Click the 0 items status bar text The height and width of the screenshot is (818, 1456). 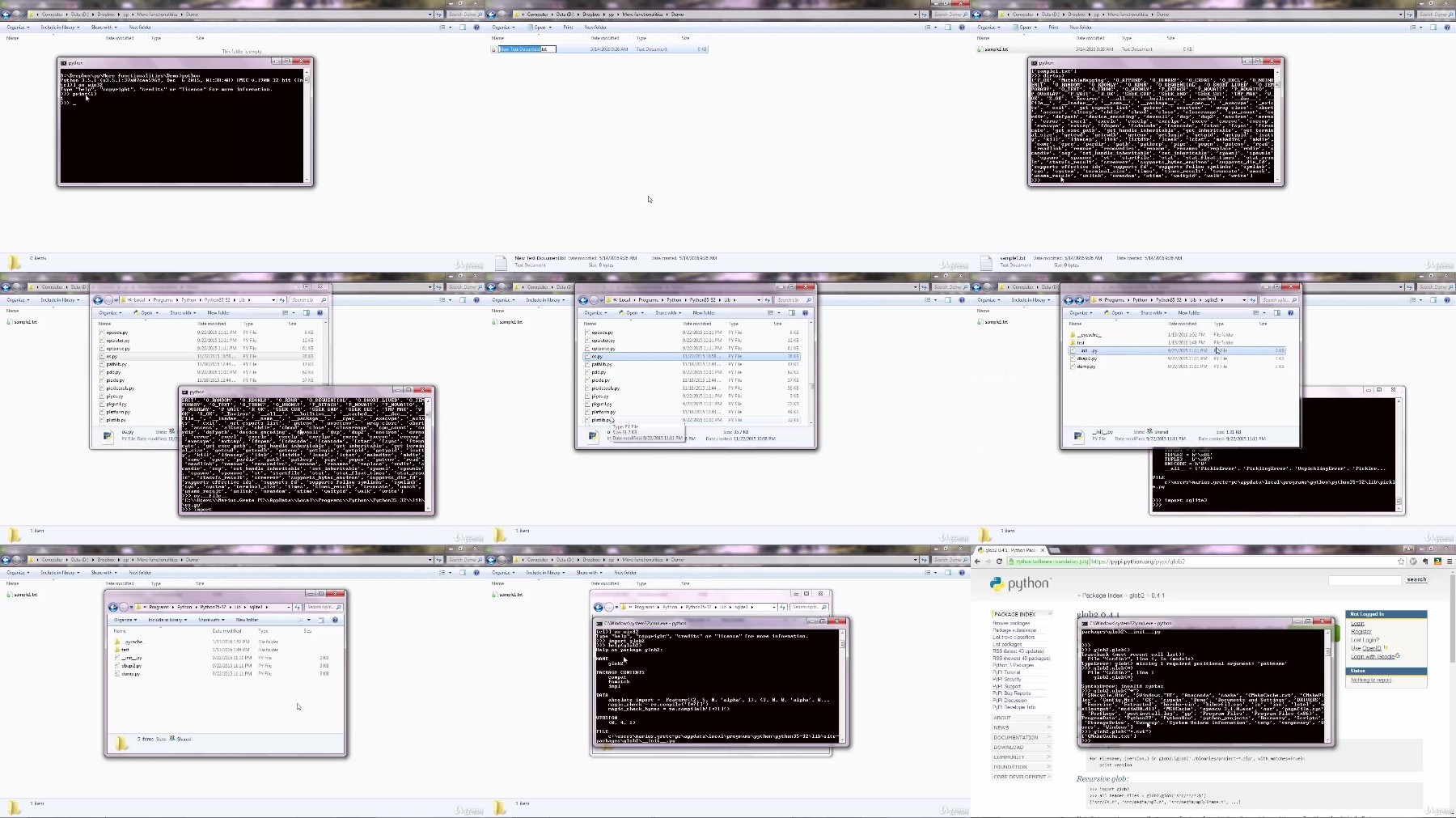pos(38,258)
